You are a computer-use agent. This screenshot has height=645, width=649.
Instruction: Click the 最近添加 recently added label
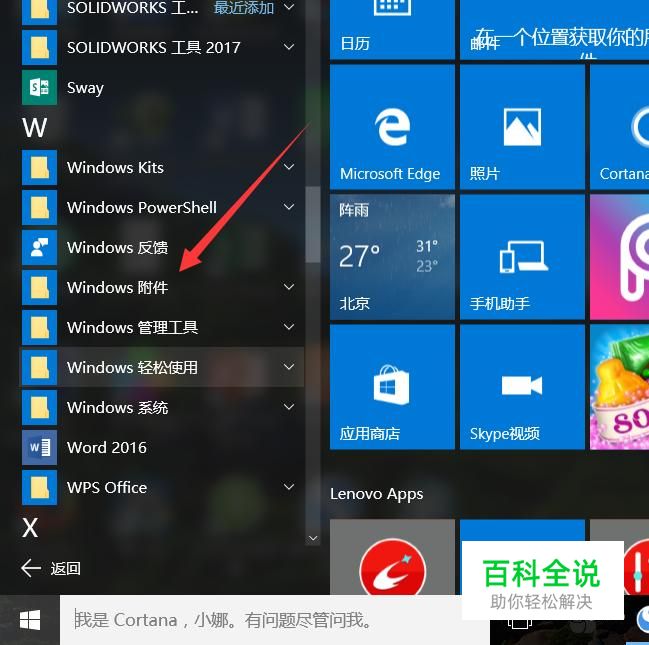click(x=244, y=7)
